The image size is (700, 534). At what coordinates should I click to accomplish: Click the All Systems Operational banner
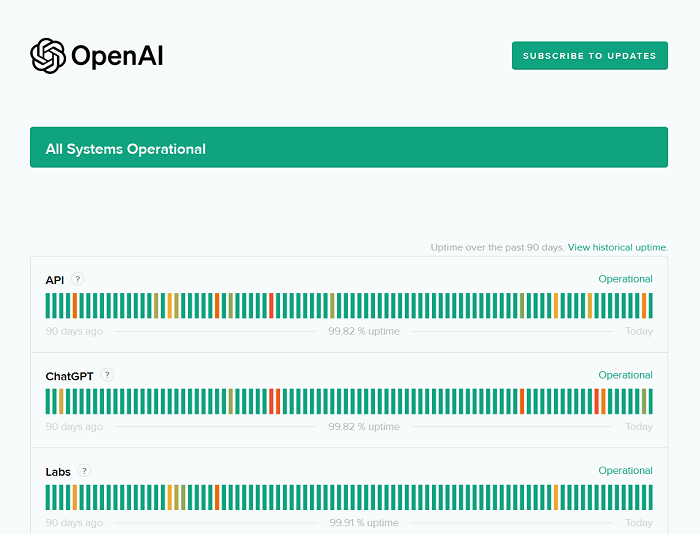[x=349, y=147]
